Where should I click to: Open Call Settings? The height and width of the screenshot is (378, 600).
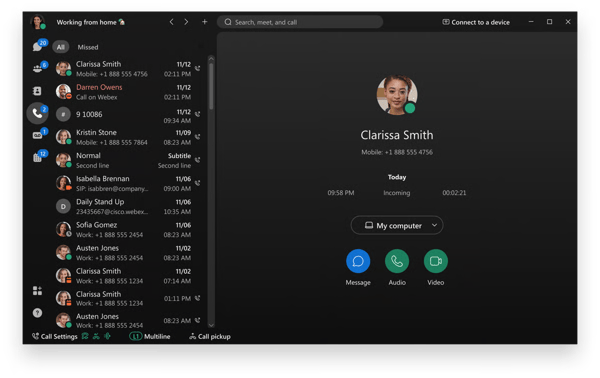(x=55, y=336)
